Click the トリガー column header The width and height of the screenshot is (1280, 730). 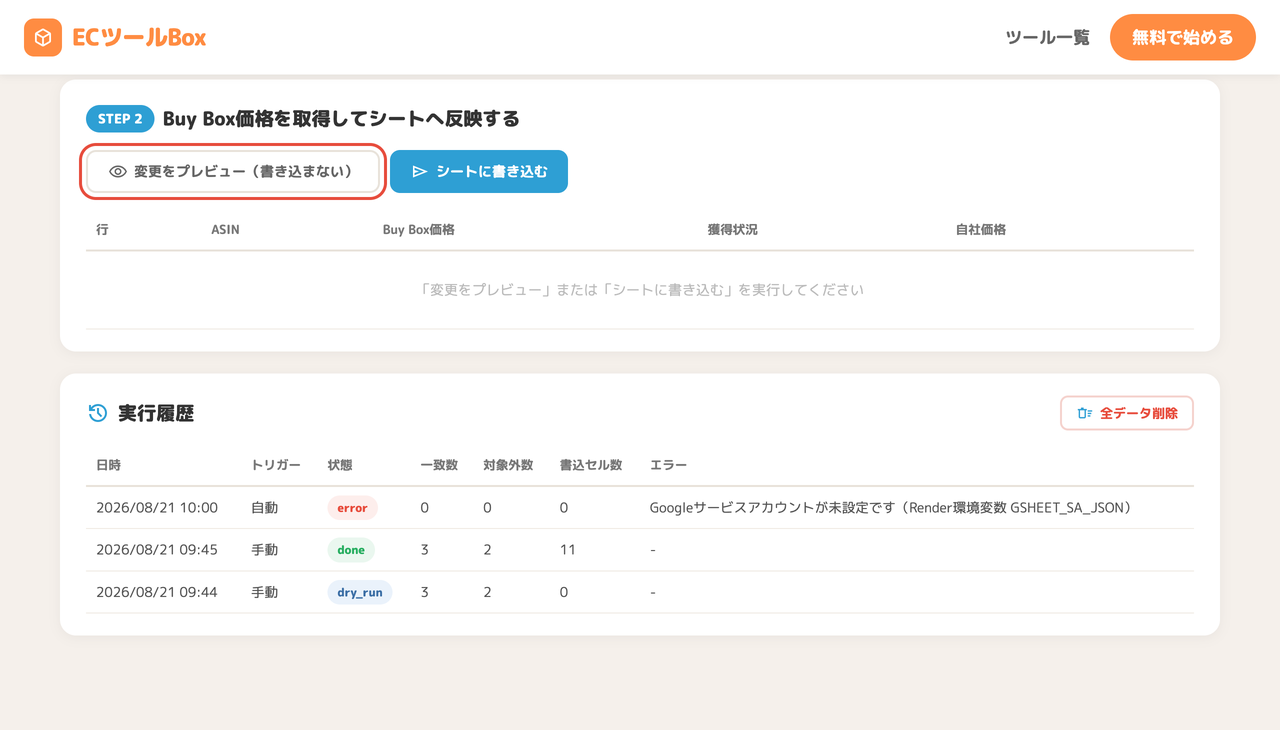coord(276,465)
